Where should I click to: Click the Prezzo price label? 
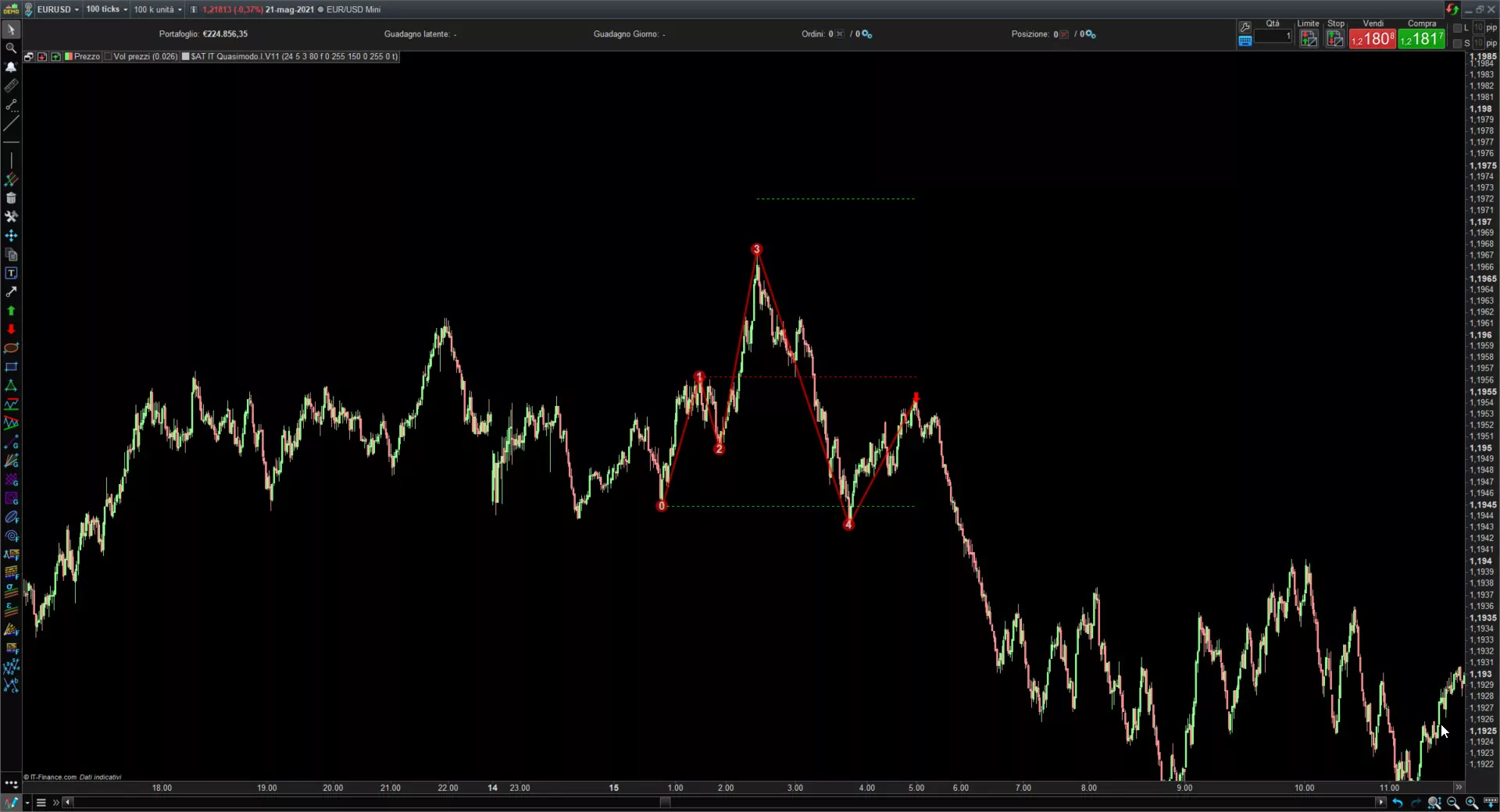pos(87,57)
